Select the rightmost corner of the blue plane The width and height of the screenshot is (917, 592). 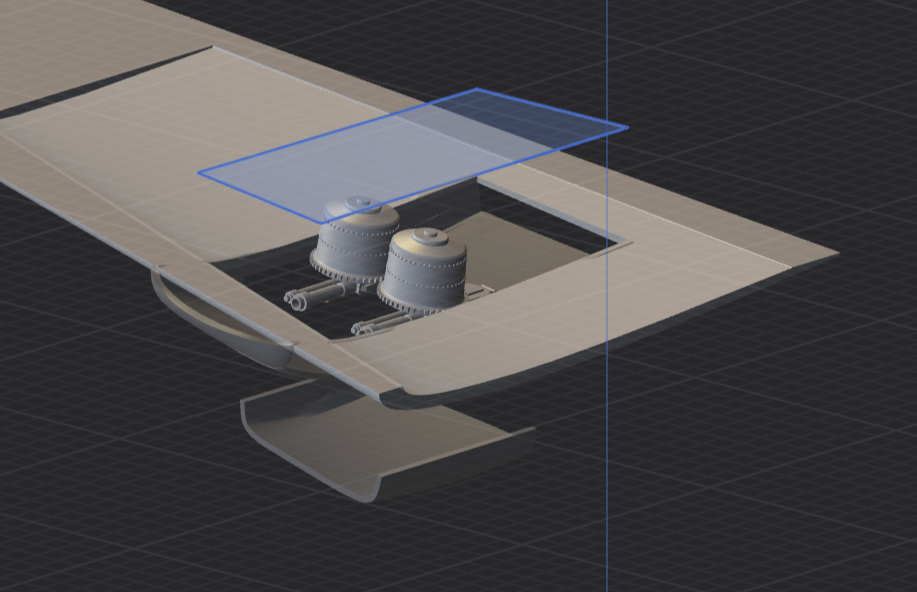pos(626,128)
